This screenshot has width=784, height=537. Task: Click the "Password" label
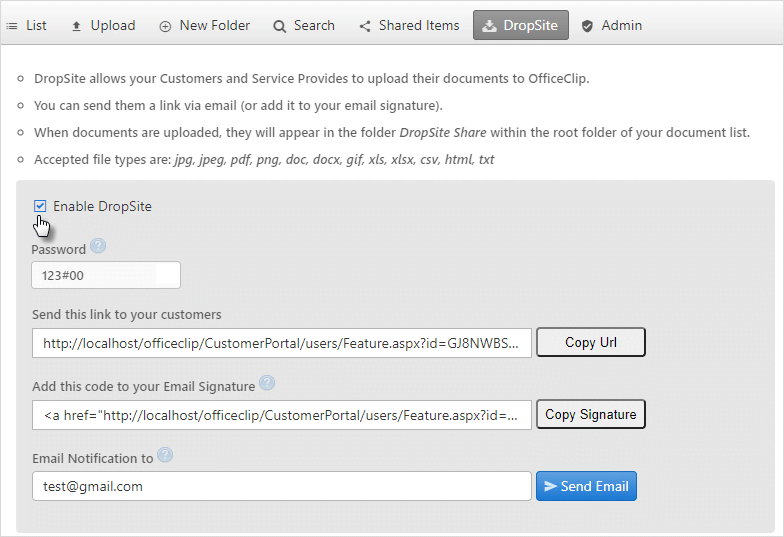(58, 250)
